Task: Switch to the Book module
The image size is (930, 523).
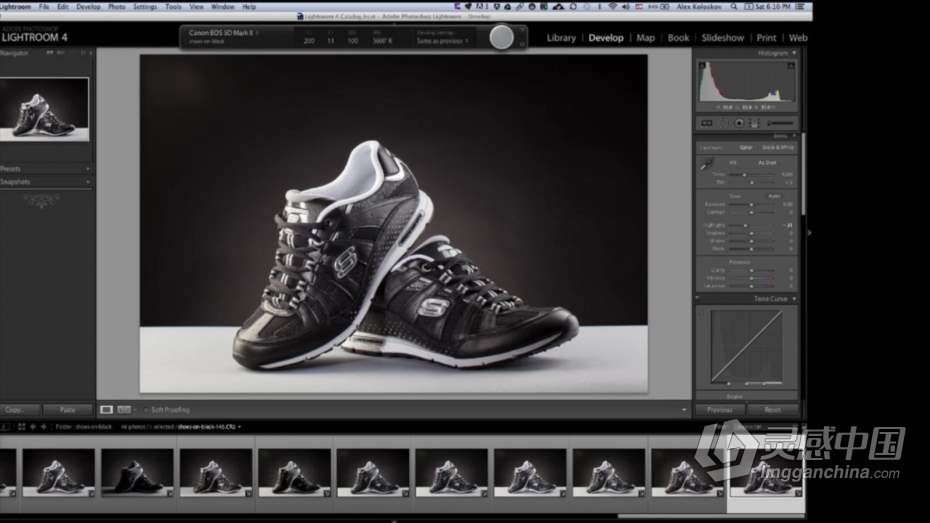Action: click(x=678, y=38)
